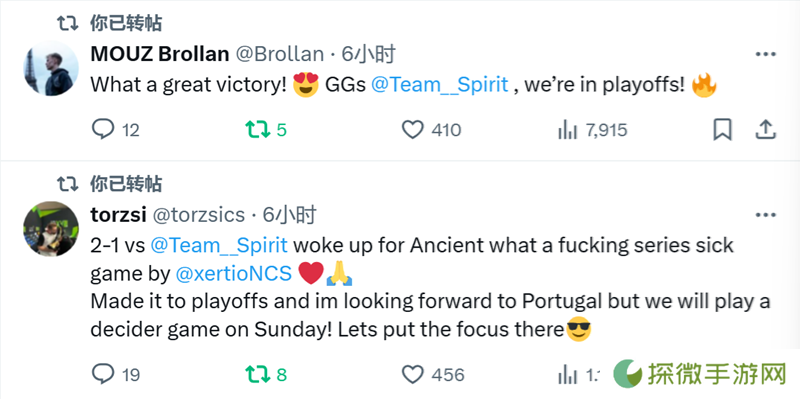Screen dimensions: 800x399
Task: Open the @xertioNCS mention link
Action: pyautogui.click(x=234, y=274)
